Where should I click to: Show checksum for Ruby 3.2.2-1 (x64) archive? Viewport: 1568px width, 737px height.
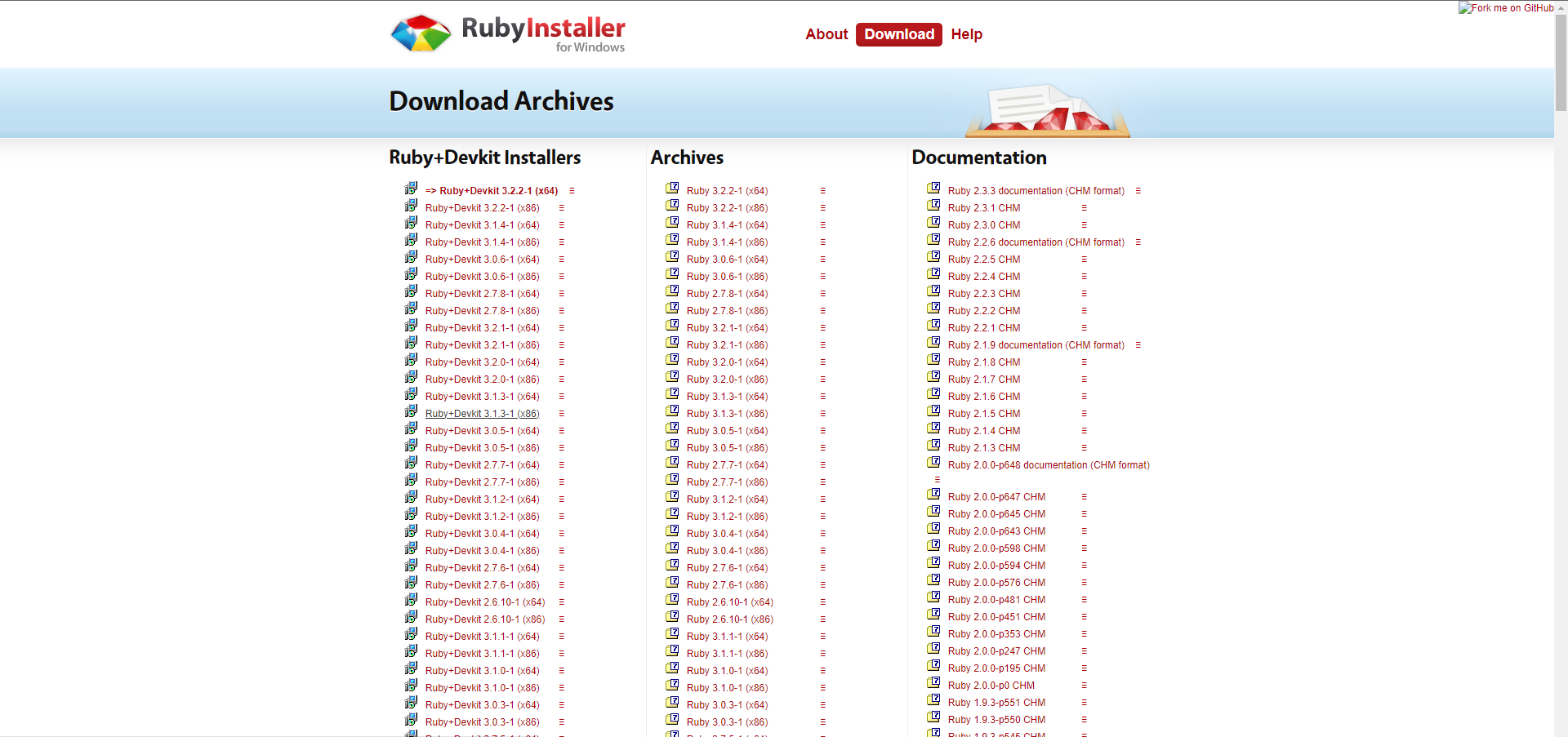[822, 191]
